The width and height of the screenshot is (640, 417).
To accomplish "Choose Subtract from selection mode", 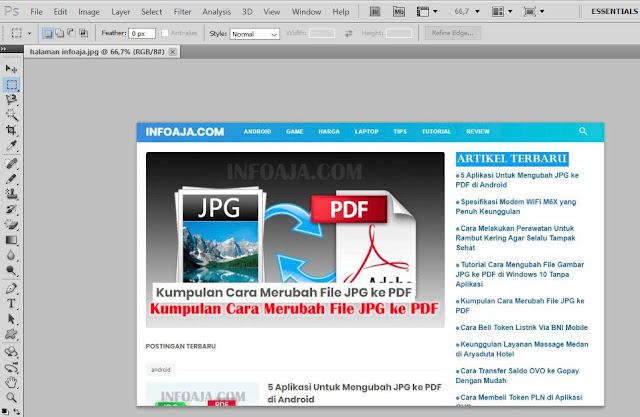I will tap(71, 33).
